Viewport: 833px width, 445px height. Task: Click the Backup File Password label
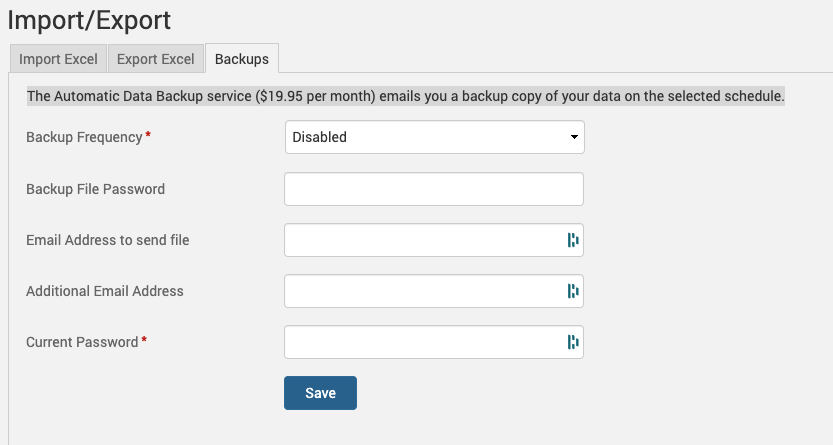95,189
